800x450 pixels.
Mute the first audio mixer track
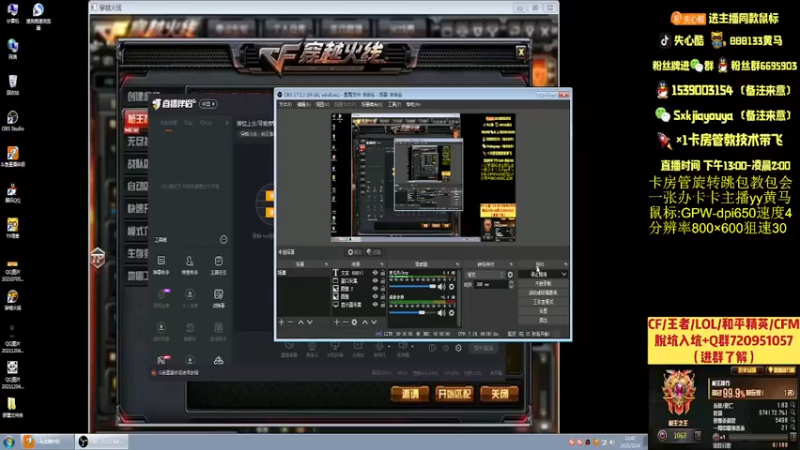point(441,287)
